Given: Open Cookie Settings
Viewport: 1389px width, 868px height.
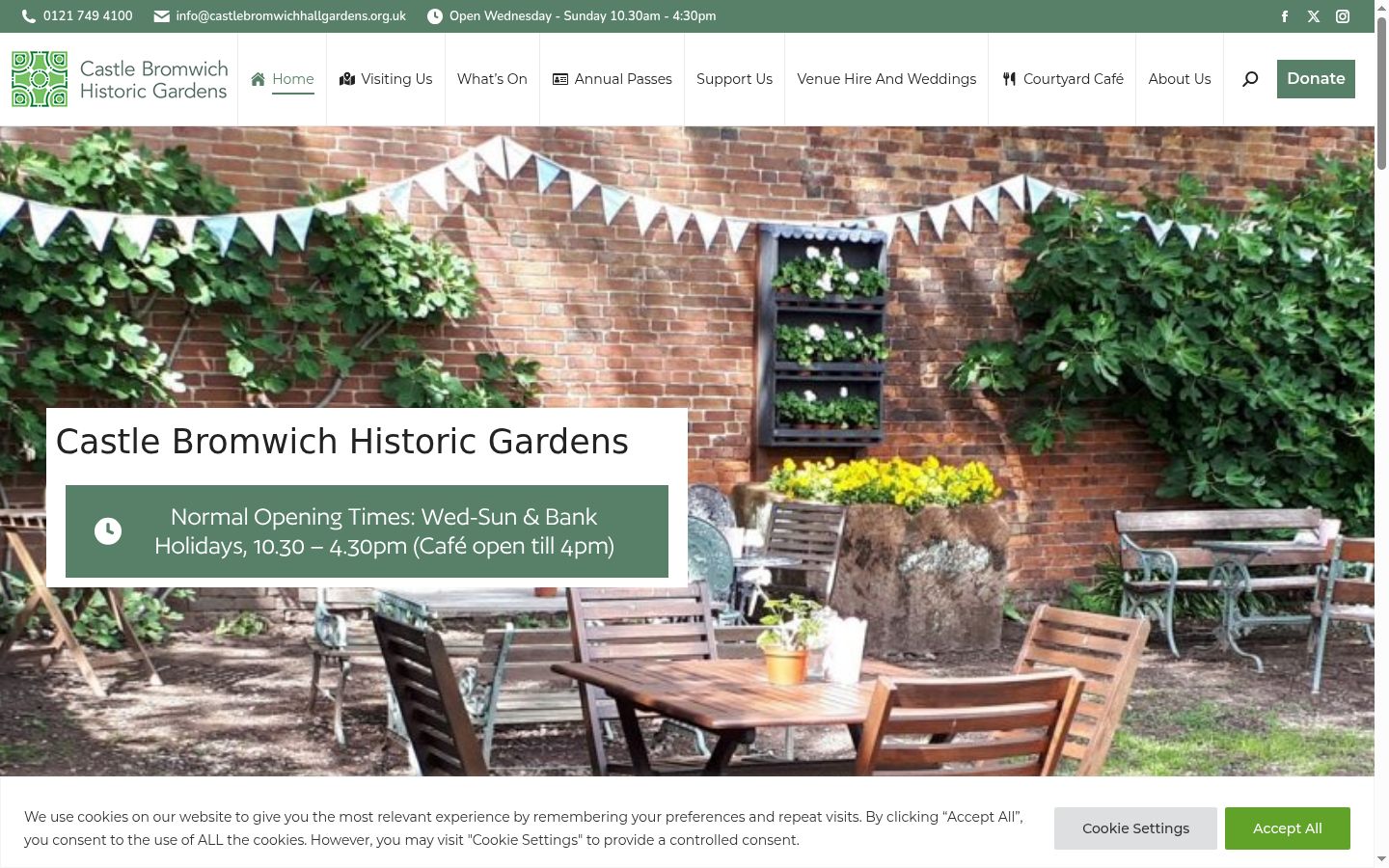Looking at the screenshot, I should tap(1135, 828).
